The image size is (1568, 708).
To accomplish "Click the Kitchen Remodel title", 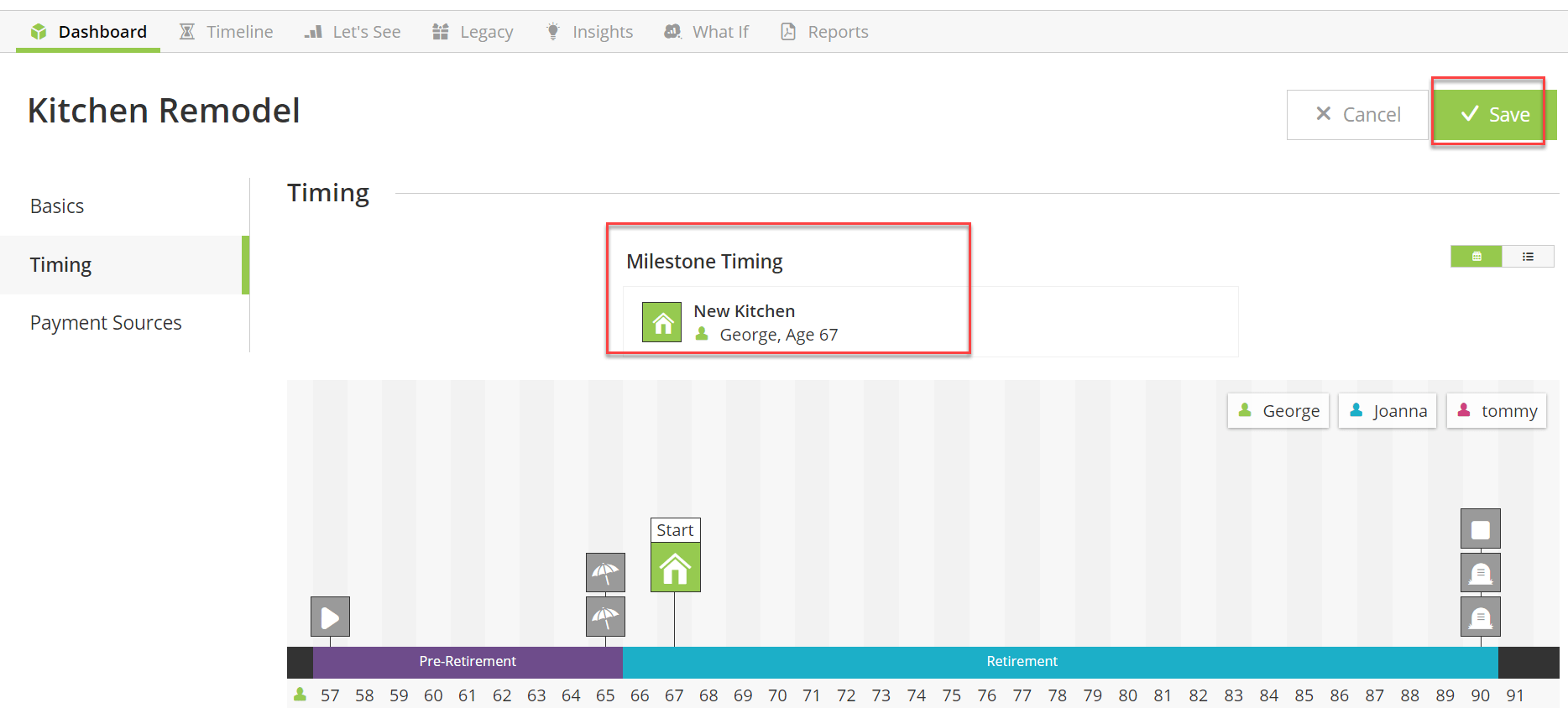I will (x=164, y=111).
